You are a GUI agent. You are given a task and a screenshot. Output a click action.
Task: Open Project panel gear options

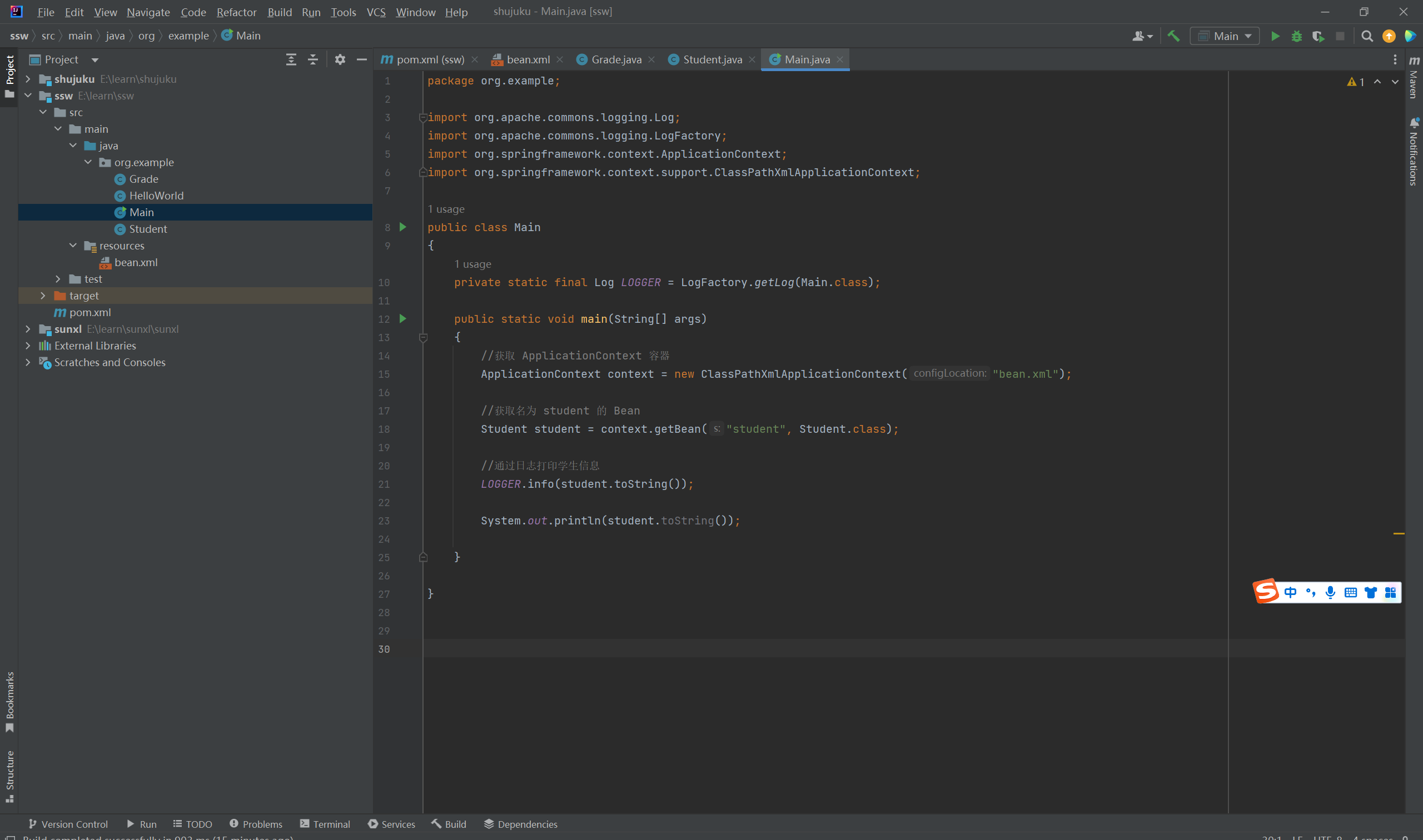point(340,59)
